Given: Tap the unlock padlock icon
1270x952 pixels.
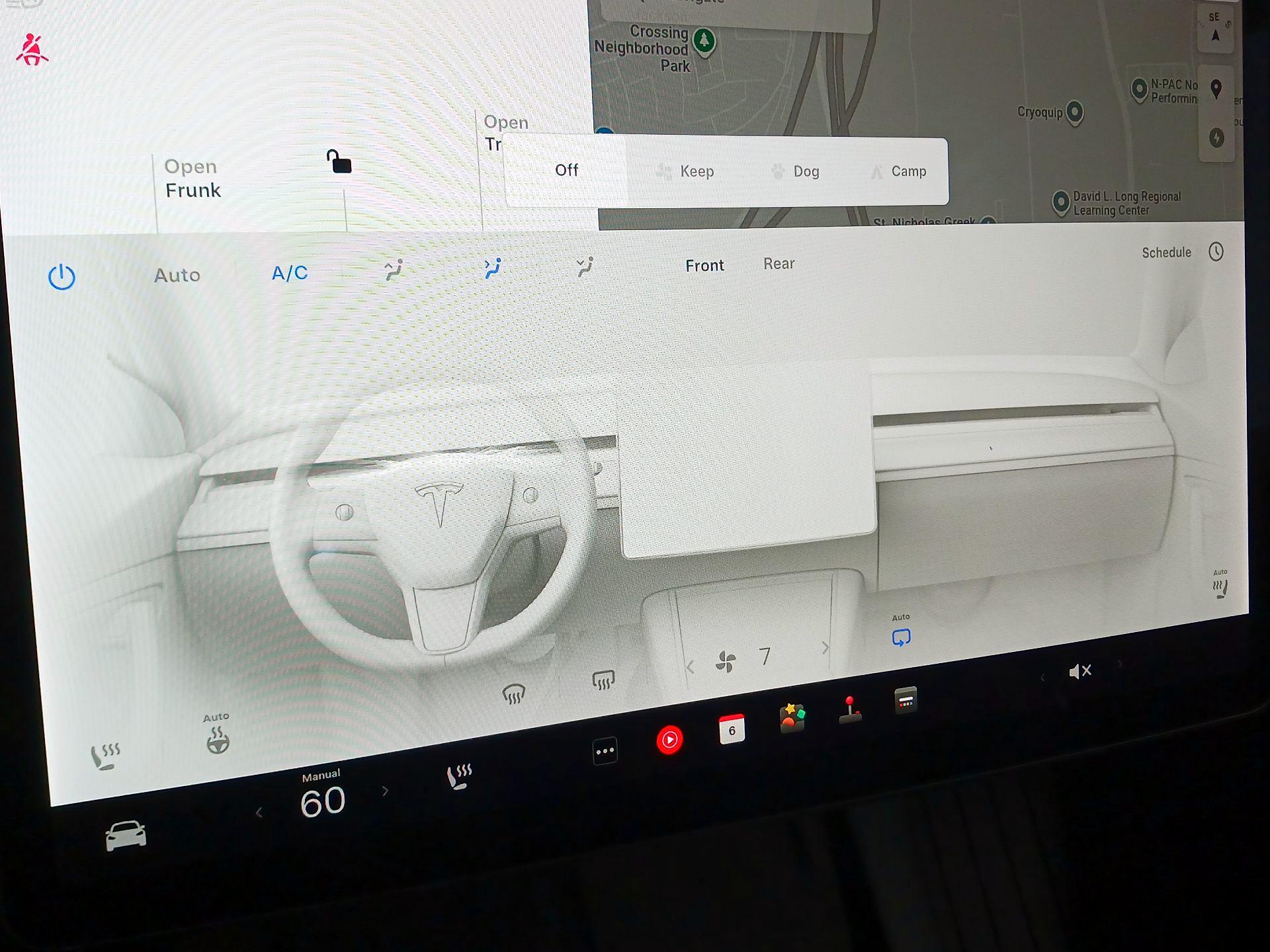Looking at the screenshot, I should click(339, 161).
